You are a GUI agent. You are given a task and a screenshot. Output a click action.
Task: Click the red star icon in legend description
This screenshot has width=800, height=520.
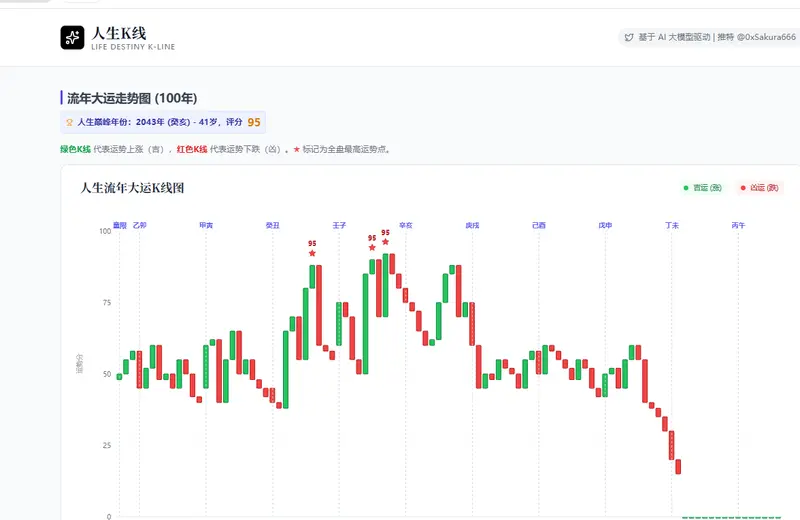point(296,150)
